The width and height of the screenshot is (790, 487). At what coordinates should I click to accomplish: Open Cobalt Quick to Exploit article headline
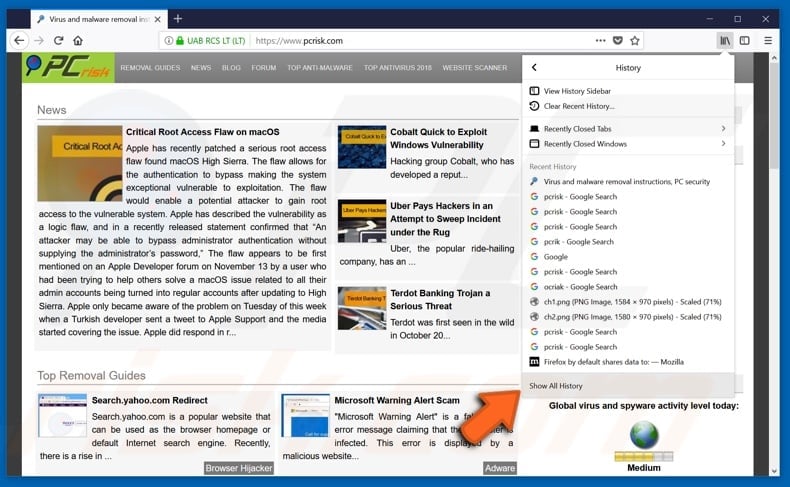[x=438, y=138]
